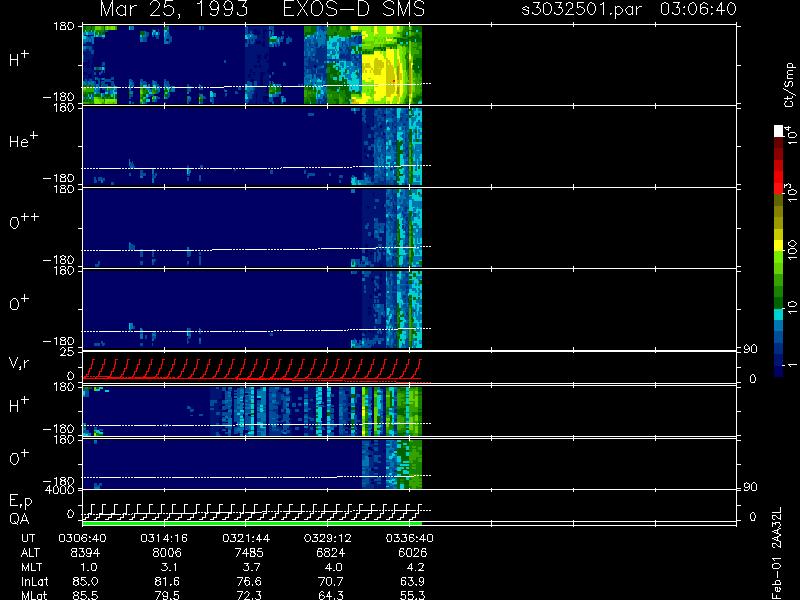Click MLT value "1.0"
The width and height of the screenshot is (800, 600).
point(89,567)
